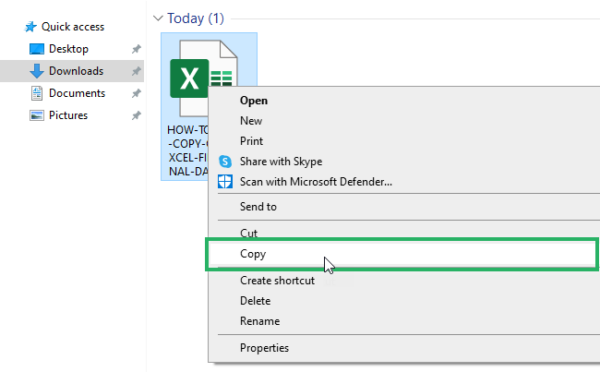This screenshot has height=372, width=600.
Task: Toggle the pin next to Pictures
Action: tap(136, 116)
